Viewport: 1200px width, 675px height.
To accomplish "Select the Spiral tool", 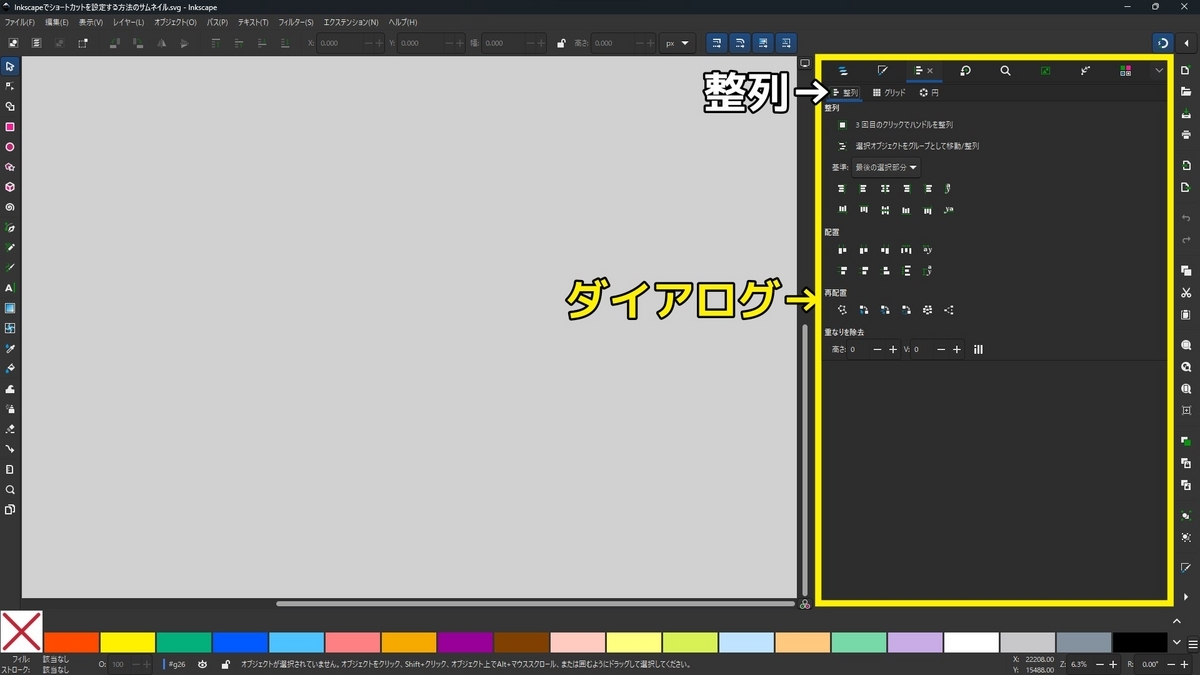I will 10,207.
